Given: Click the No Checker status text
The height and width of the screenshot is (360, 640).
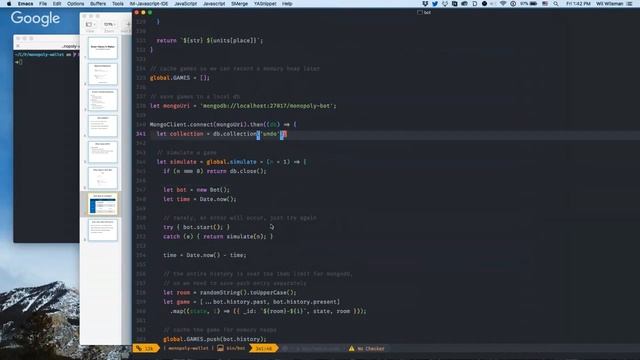Looking at the screenshot, I should click(x=371, y=349).
